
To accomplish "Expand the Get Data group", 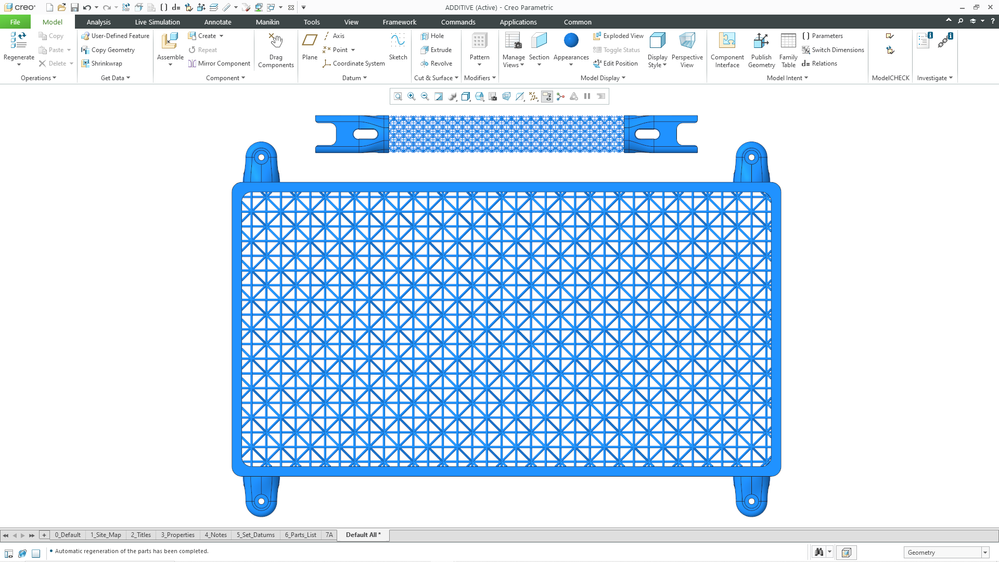I will click(115, 78).
